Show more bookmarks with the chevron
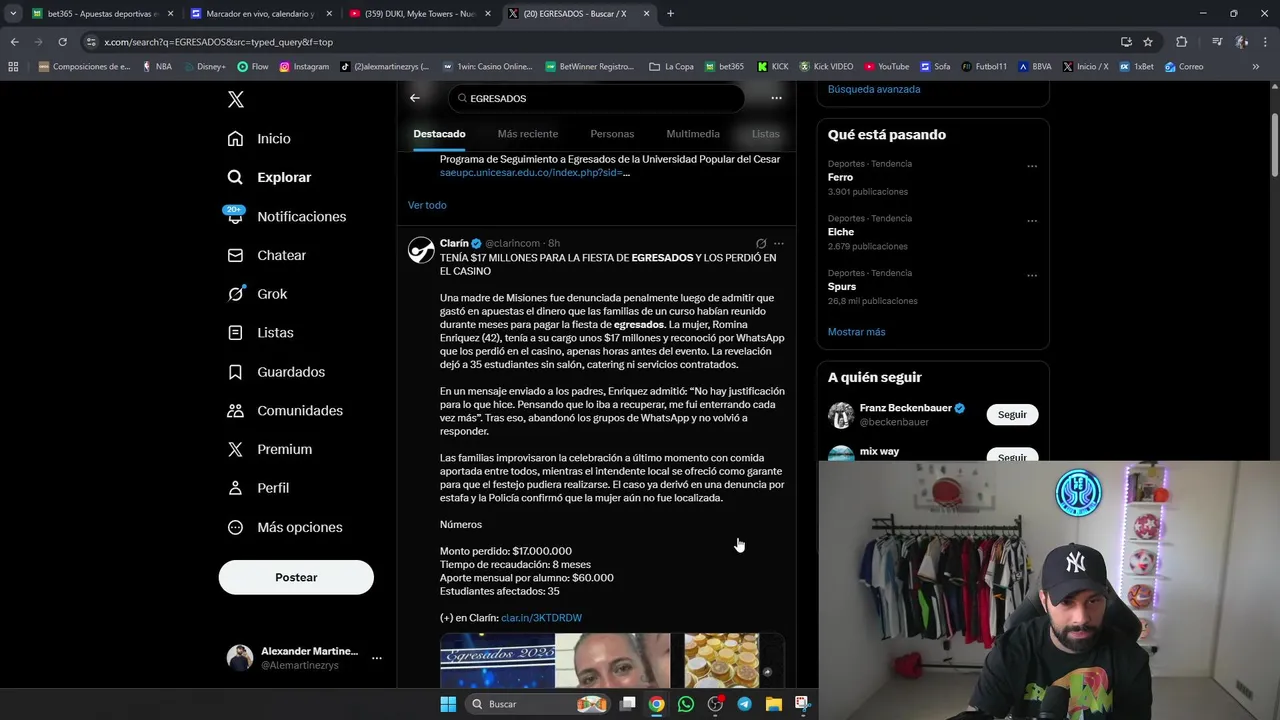Image resolution: width=1280 pixels, height=720 pixels. pos(1256,67)
